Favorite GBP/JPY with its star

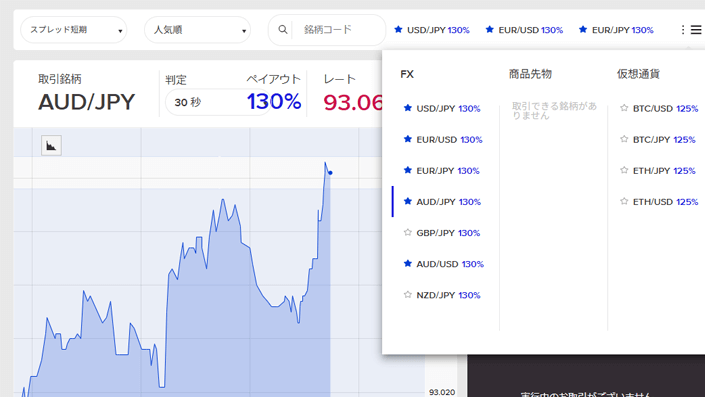pyautogui.click(x=407, y=232)
